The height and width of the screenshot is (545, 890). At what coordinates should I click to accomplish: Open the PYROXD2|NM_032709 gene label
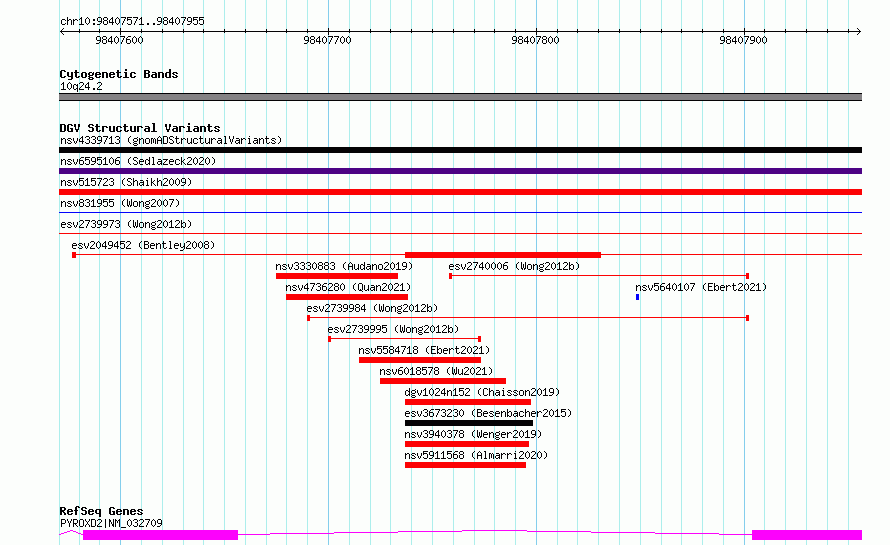point(111,523)
